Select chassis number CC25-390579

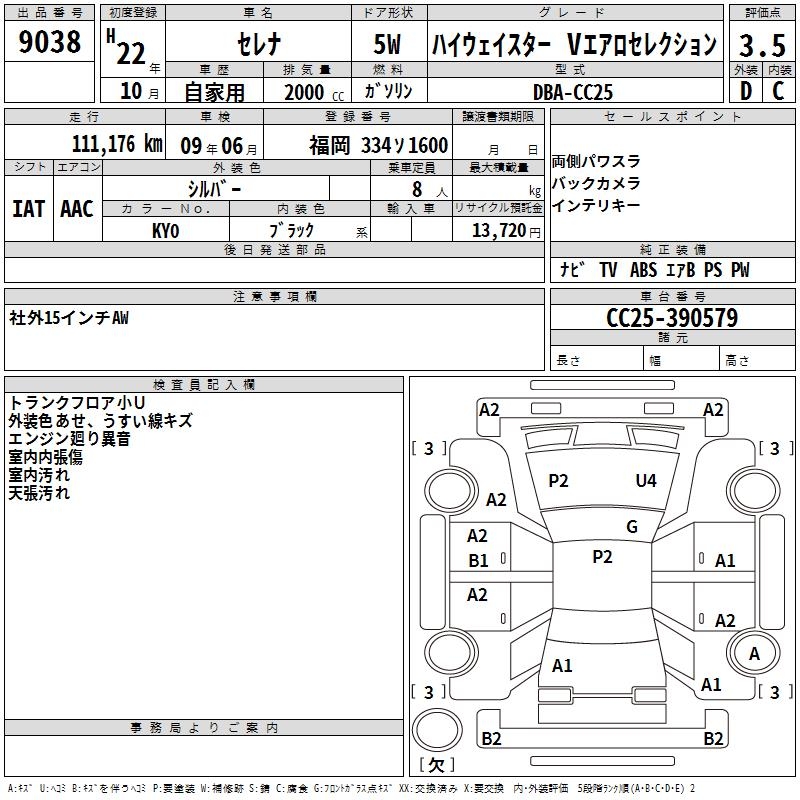click(x=672, y=318)
